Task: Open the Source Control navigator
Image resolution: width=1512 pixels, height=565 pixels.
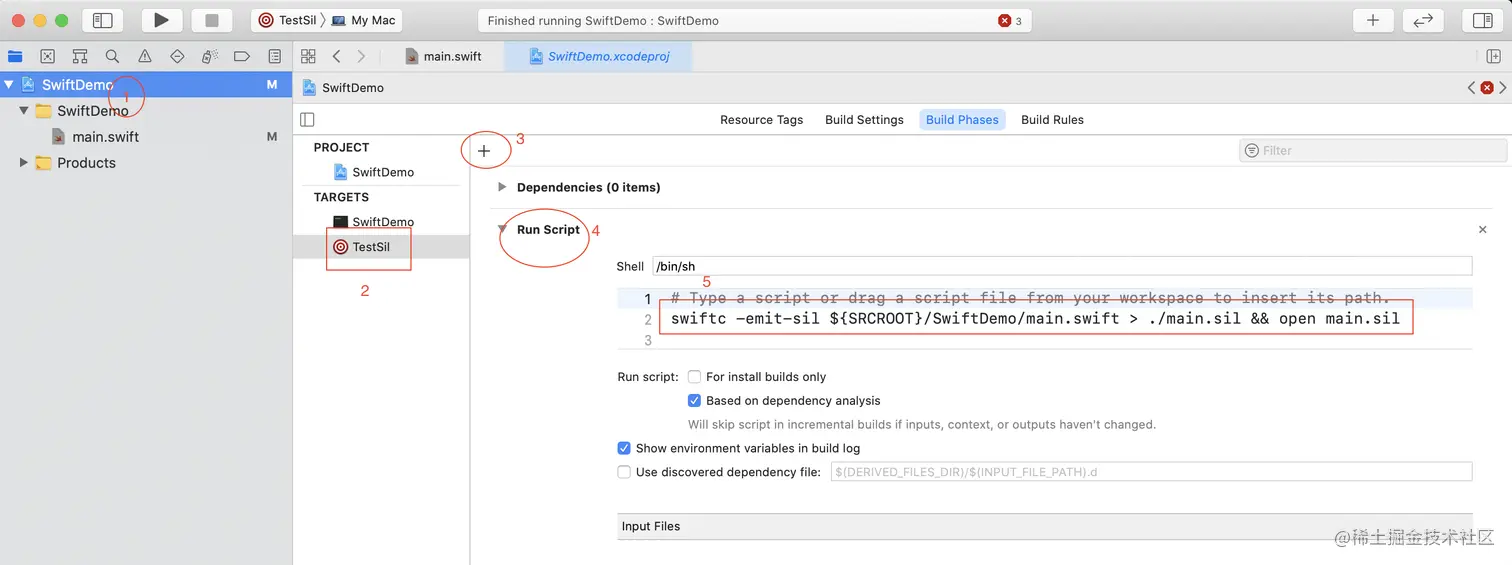Action: coord(47,56)
